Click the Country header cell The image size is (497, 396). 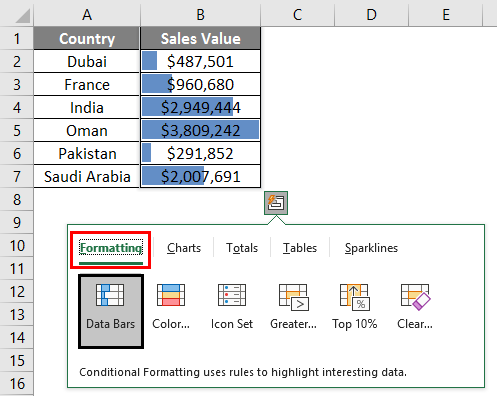click(x=87, y=38)
